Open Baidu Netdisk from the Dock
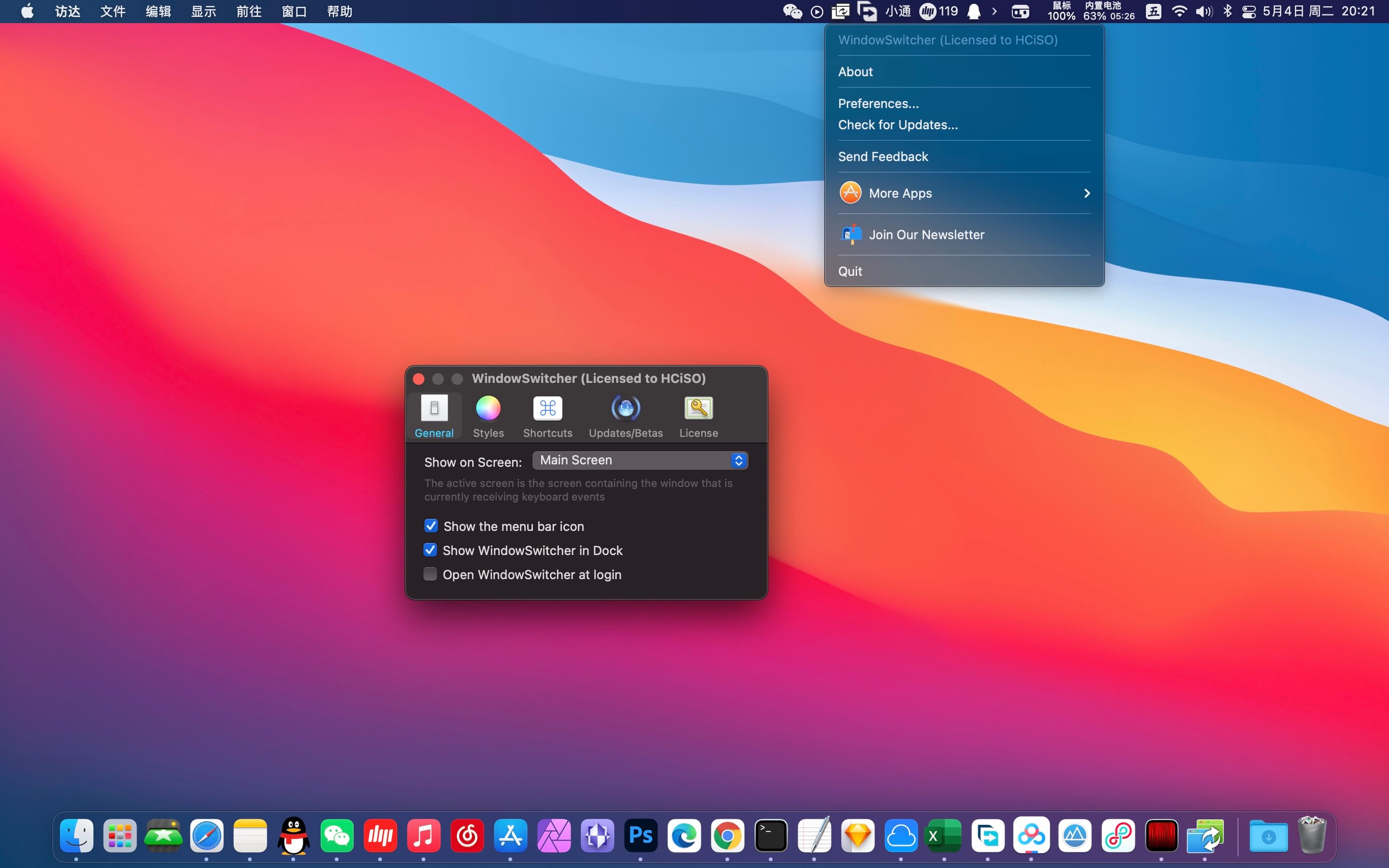Viewport: 1389px width, 868px height. (x=1032, y=835)
